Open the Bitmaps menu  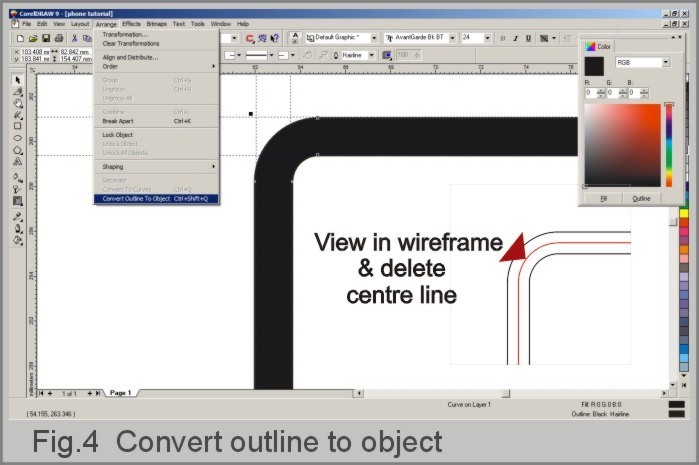[x=156, y=24]
